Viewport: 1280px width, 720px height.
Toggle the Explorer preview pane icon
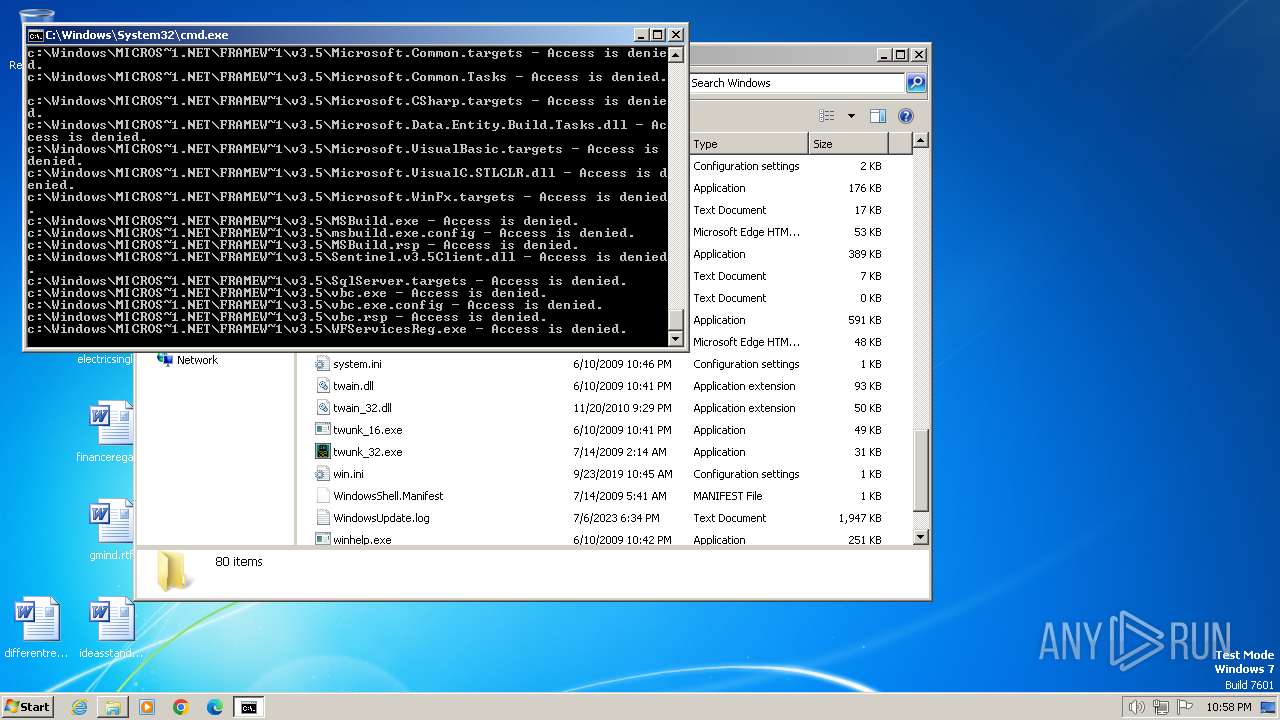click(877, 116)
